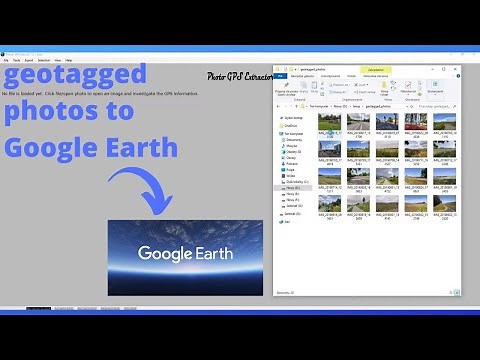Open Właściwości properties in the ribbon
The image size is (480, 360).
(x=408, y=88)
